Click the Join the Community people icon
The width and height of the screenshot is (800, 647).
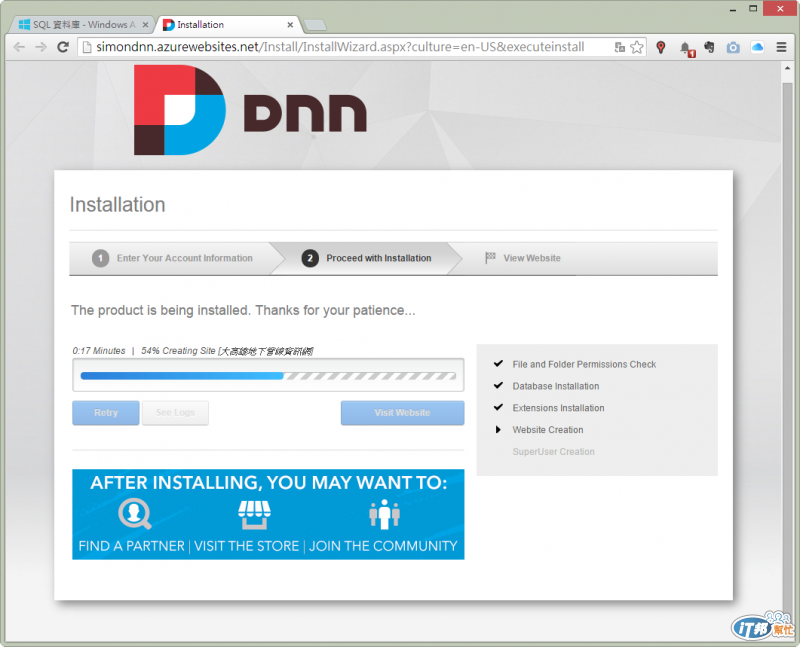click(384, 514)
